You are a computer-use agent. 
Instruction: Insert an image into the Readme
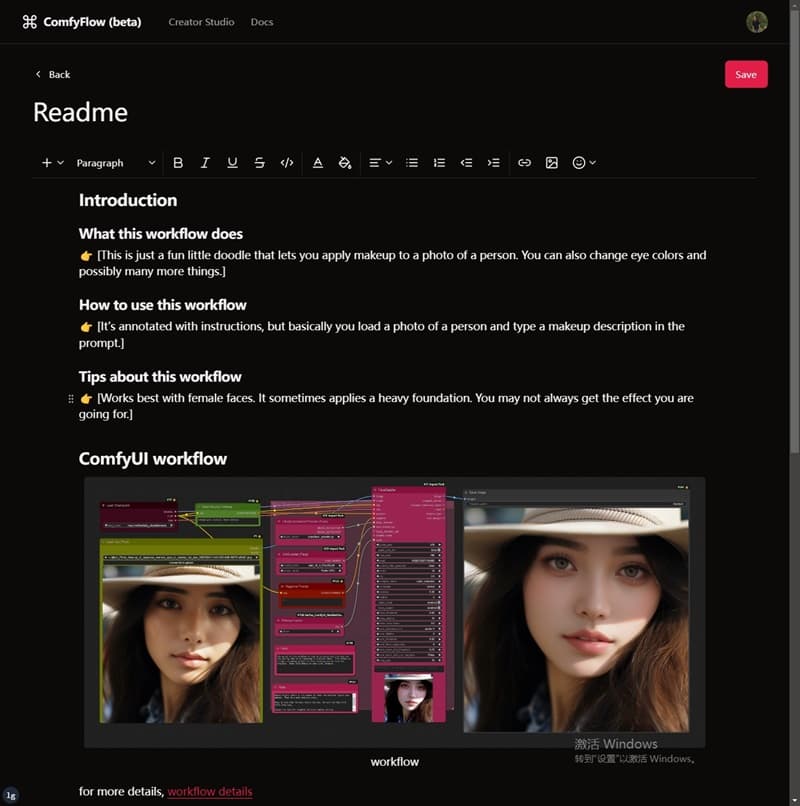pos(552,163)
